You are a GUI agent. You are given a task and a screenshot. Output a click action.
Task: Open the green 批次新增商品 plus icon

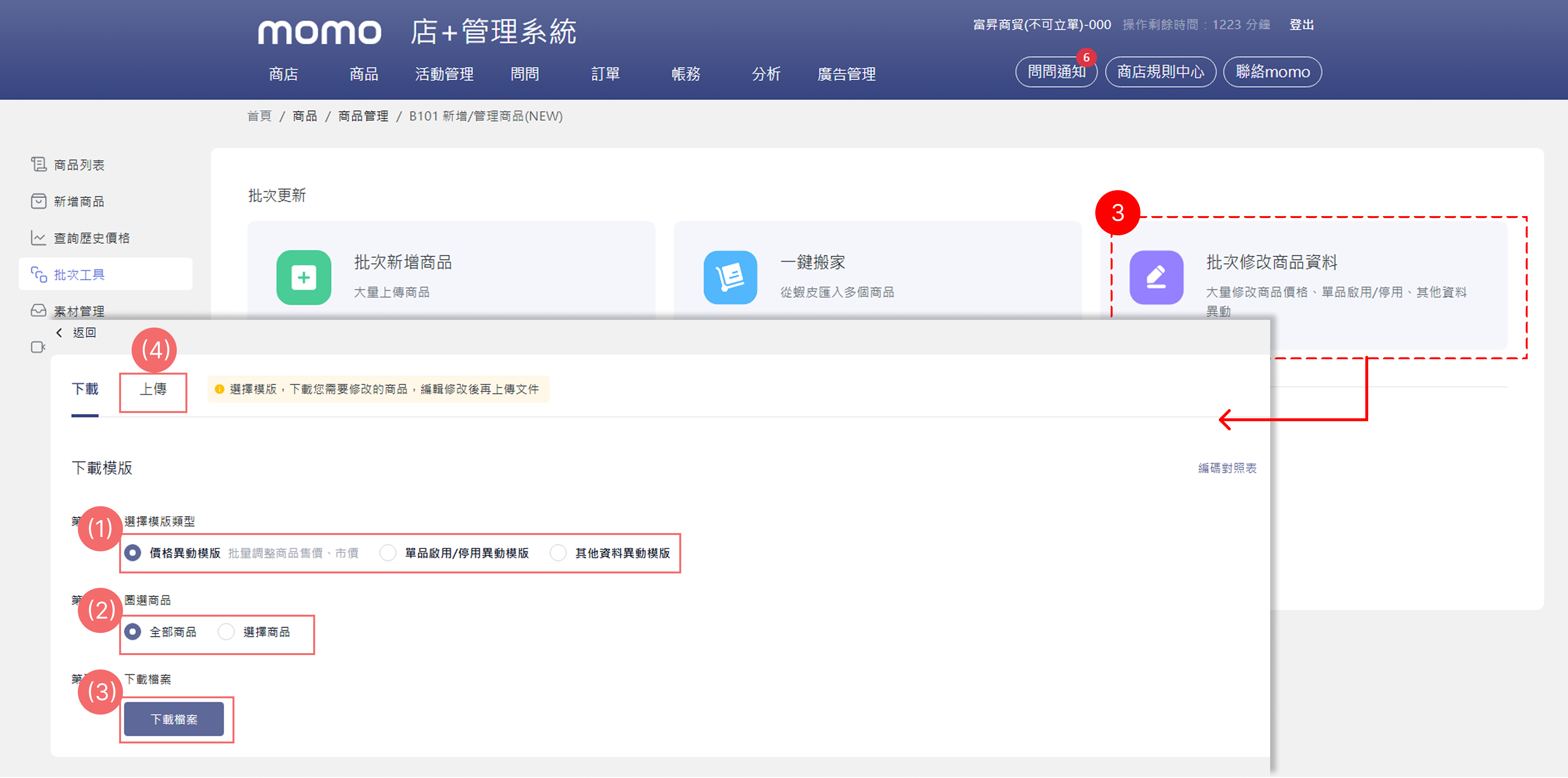[304, 277]
